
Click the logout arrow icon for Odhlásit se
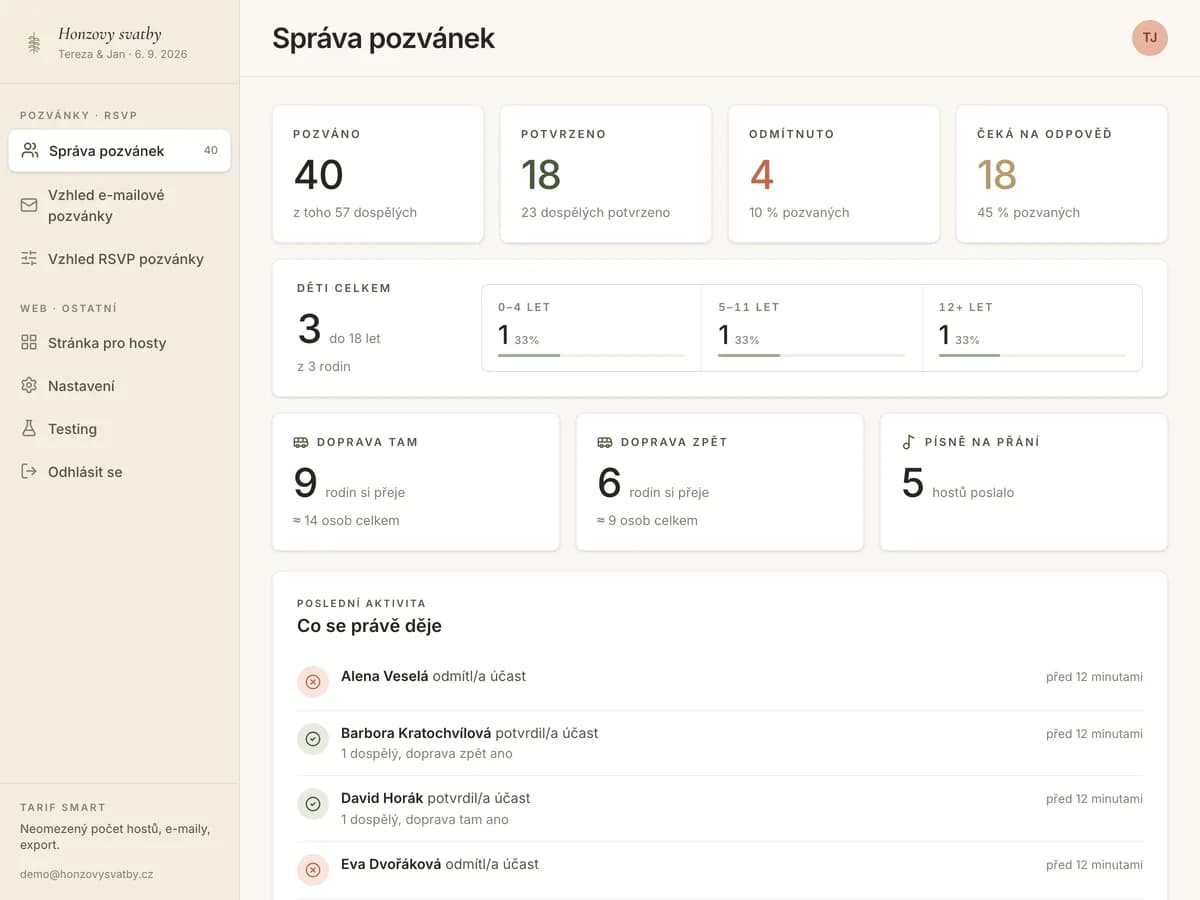click(x=29, y=472)
